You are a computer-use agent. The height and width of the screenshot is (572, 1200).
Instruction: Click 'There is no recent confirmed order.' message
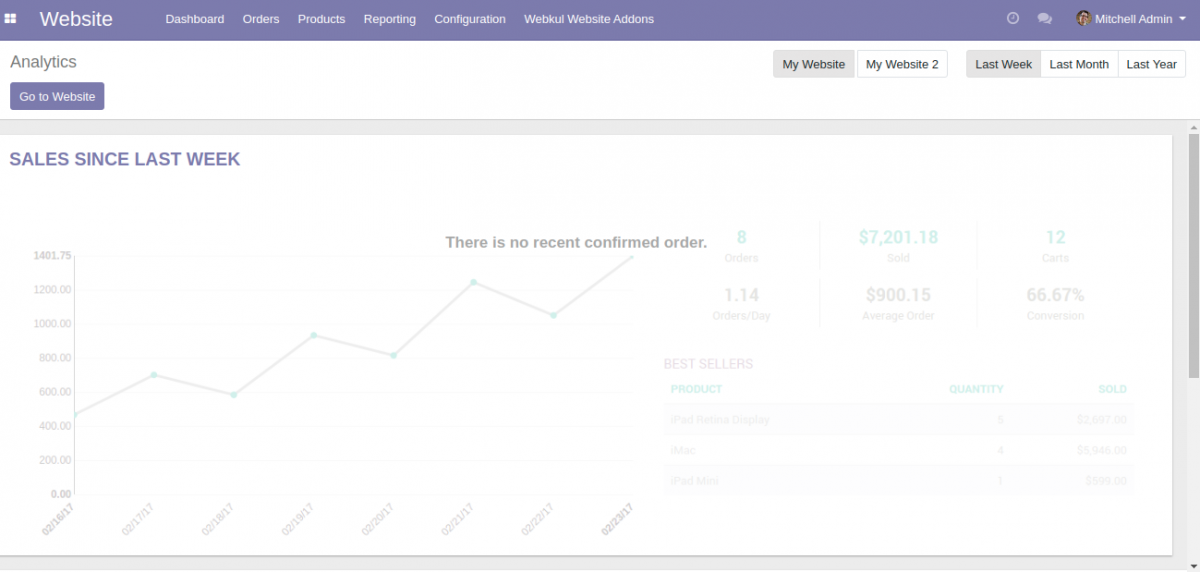tap(576, 242)
